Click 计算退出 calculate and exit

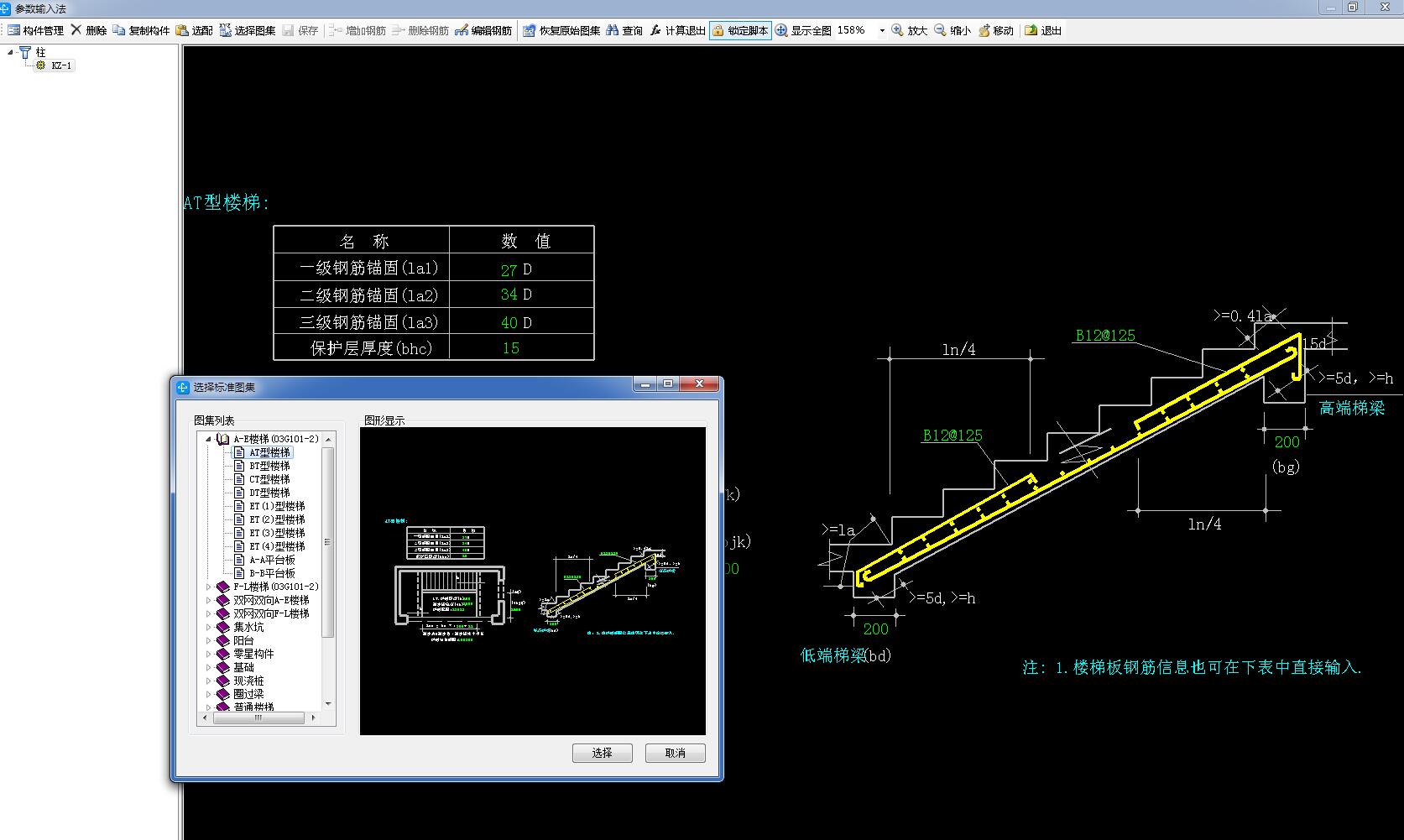(677, 30)
